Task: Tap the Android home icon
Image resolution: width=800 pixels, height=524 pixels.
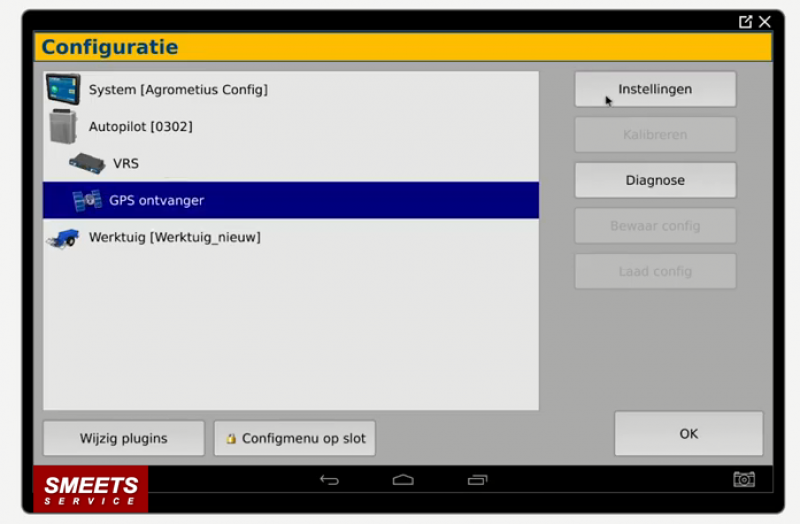Action: (x=403, y=480)
